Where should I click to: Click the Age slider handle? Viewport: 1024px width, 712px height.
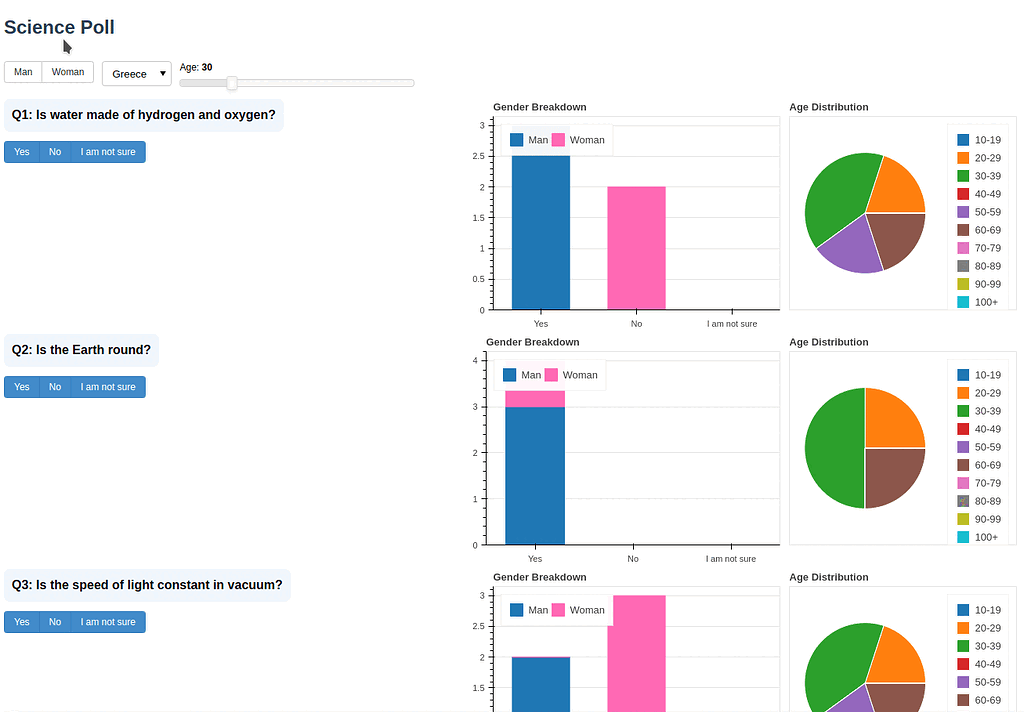[231, 83]
